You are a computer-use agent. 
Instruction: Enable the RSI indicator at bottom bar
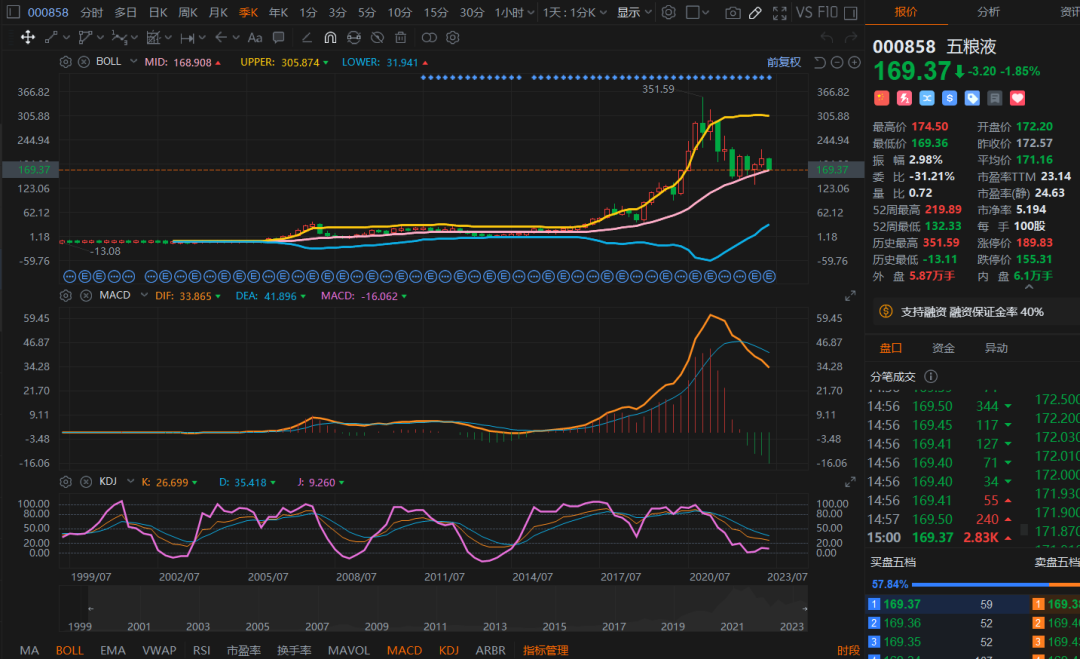point(201,650)
